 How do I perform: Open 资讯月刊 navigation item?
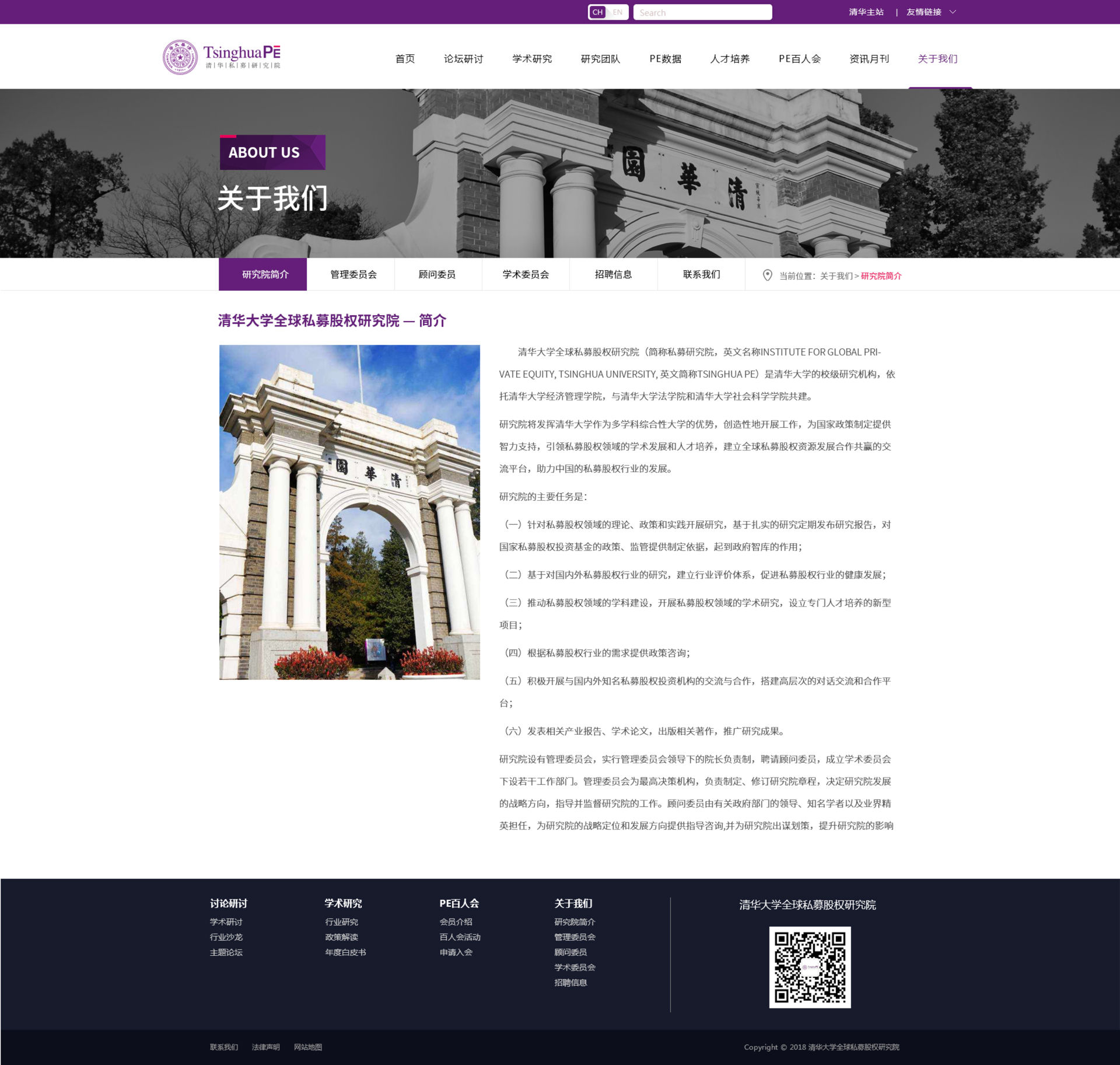pyautogui.click(x=869, y=59)
